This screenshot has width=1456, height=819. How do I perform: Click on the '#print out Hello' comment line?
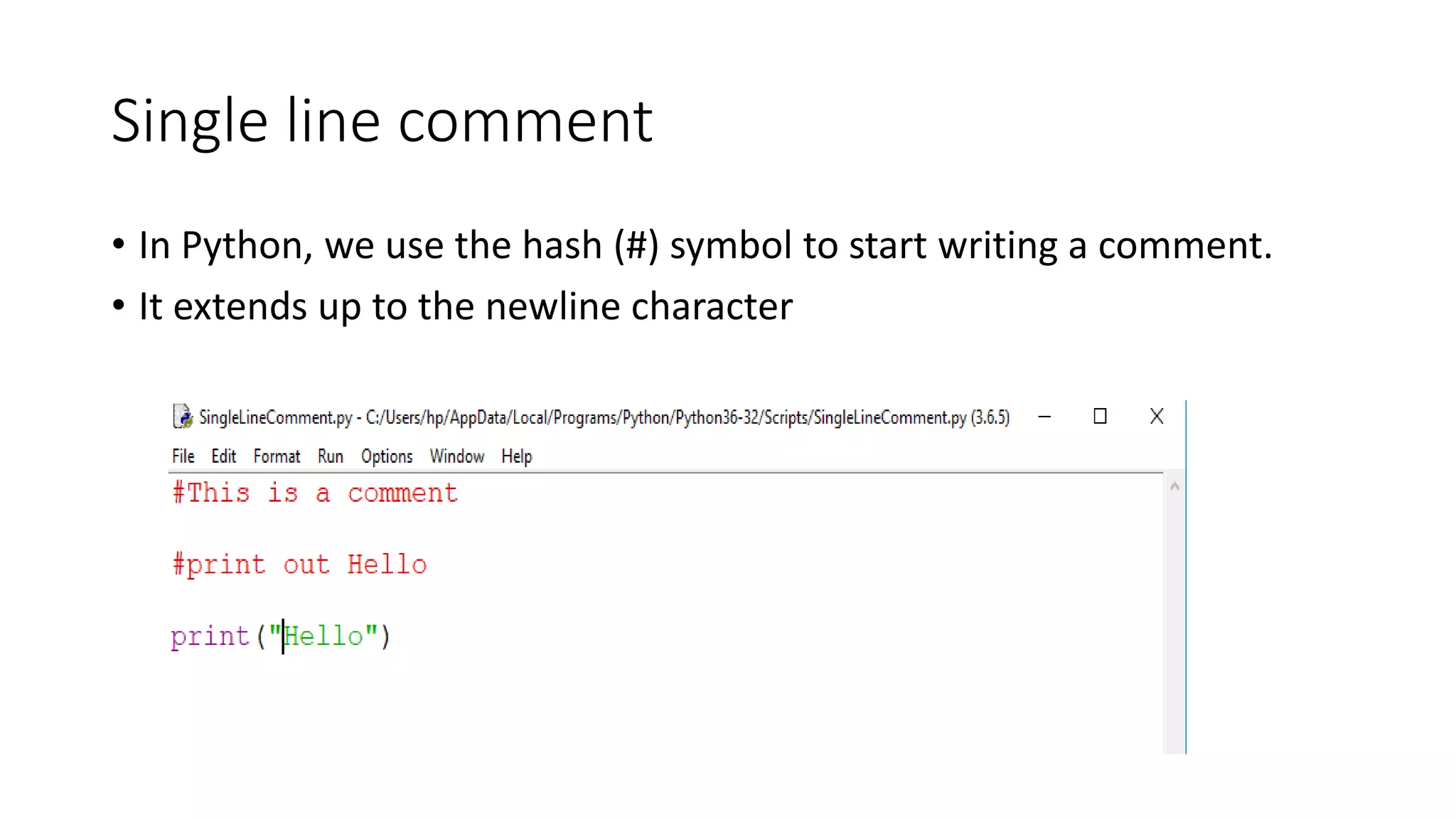[299, 564]
